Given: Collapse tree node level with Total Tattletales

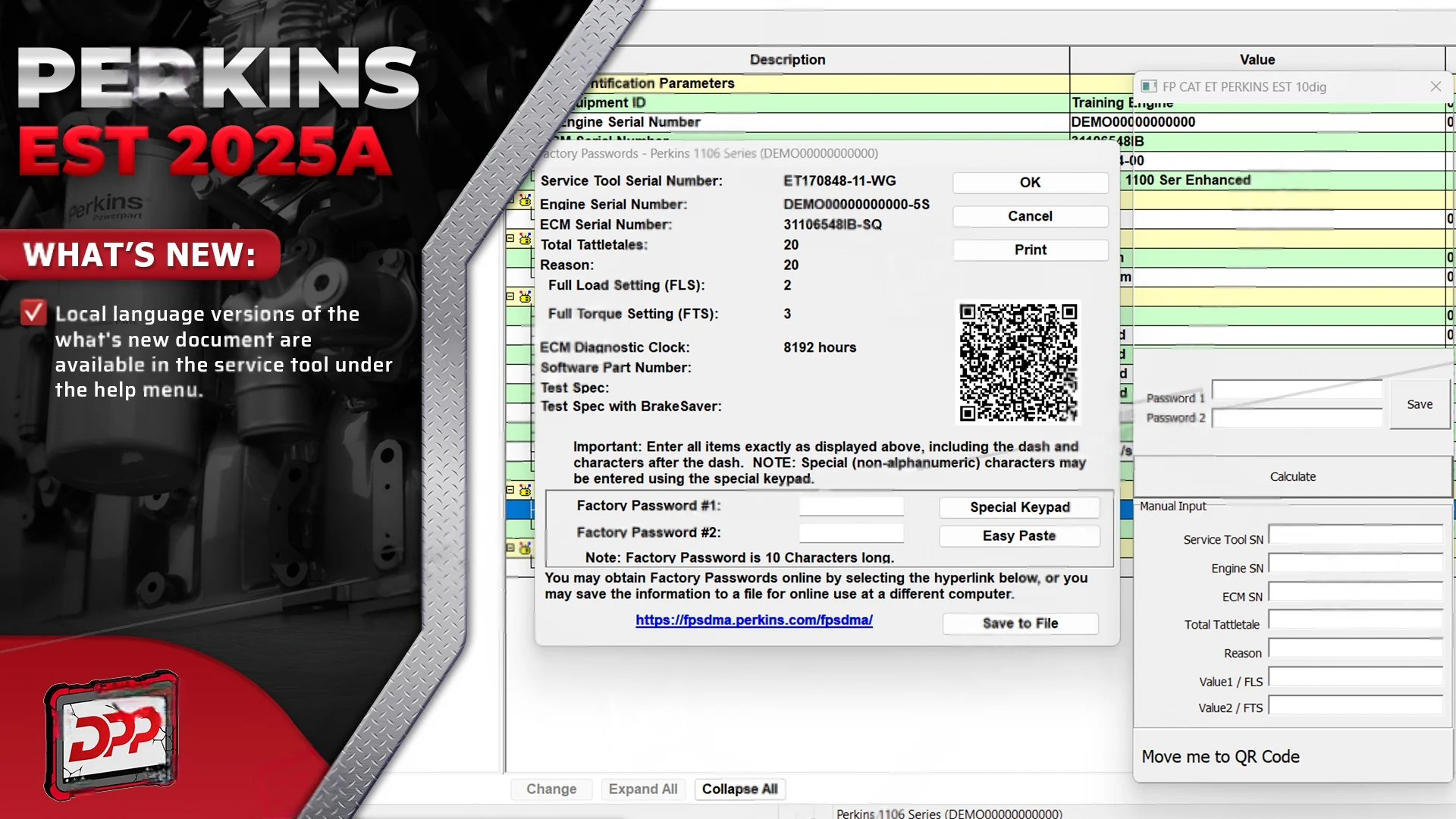Looking at the screenshot, I should coord(510,239).
